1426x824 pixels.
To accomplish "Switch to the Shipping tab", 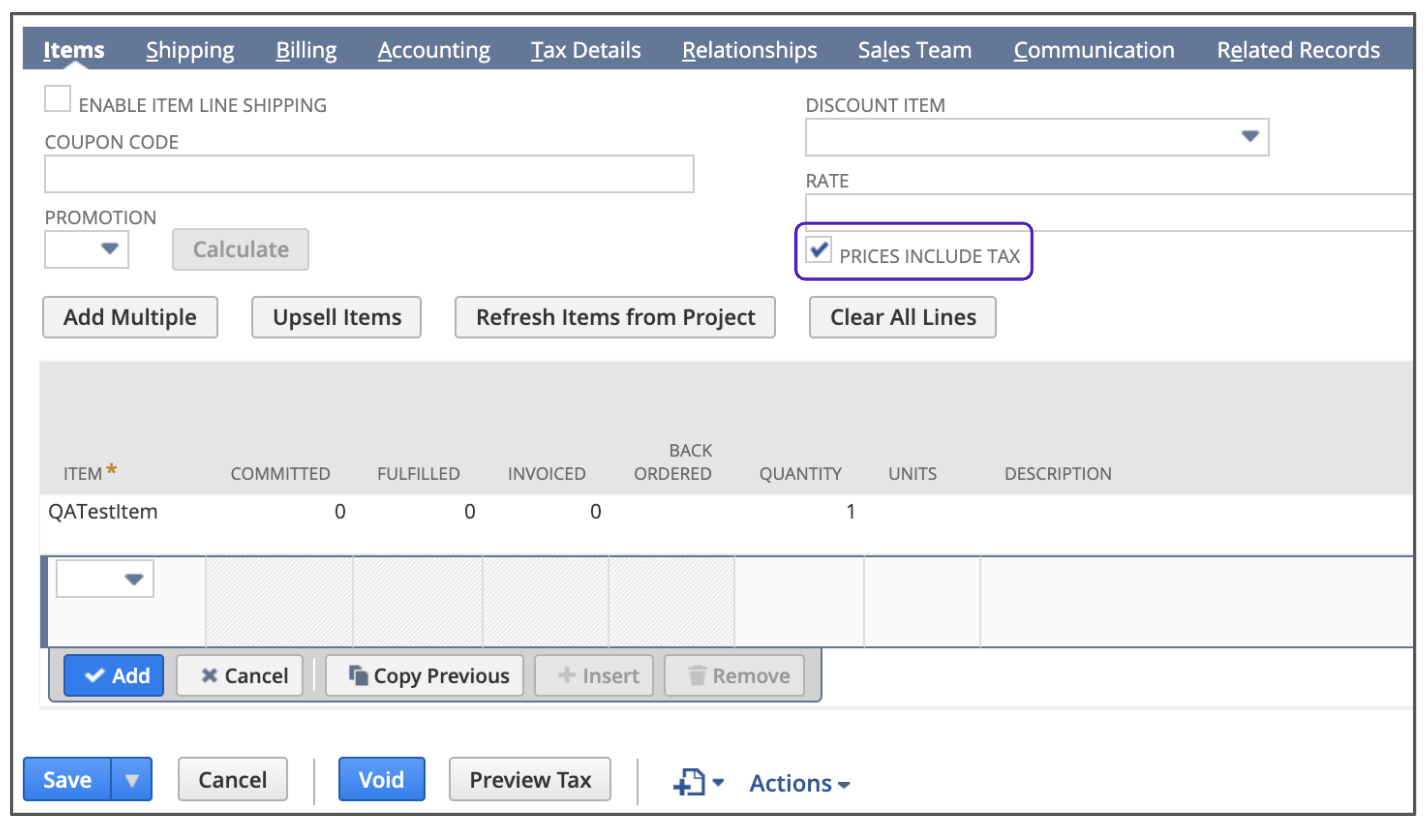I will coord(190,50).
